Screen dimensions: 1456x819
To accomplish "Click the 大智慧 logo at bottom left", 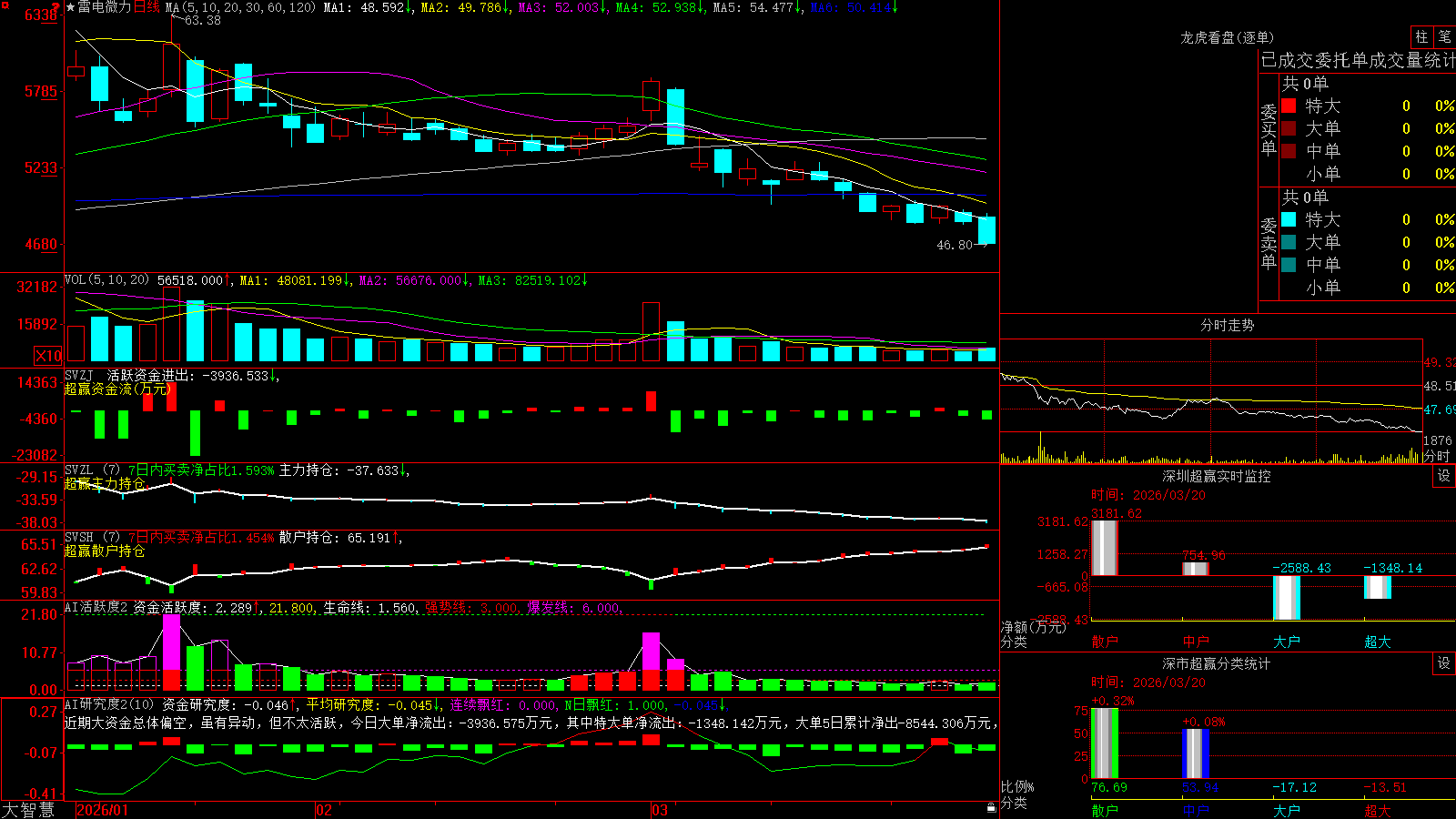I will coord(28,809).
